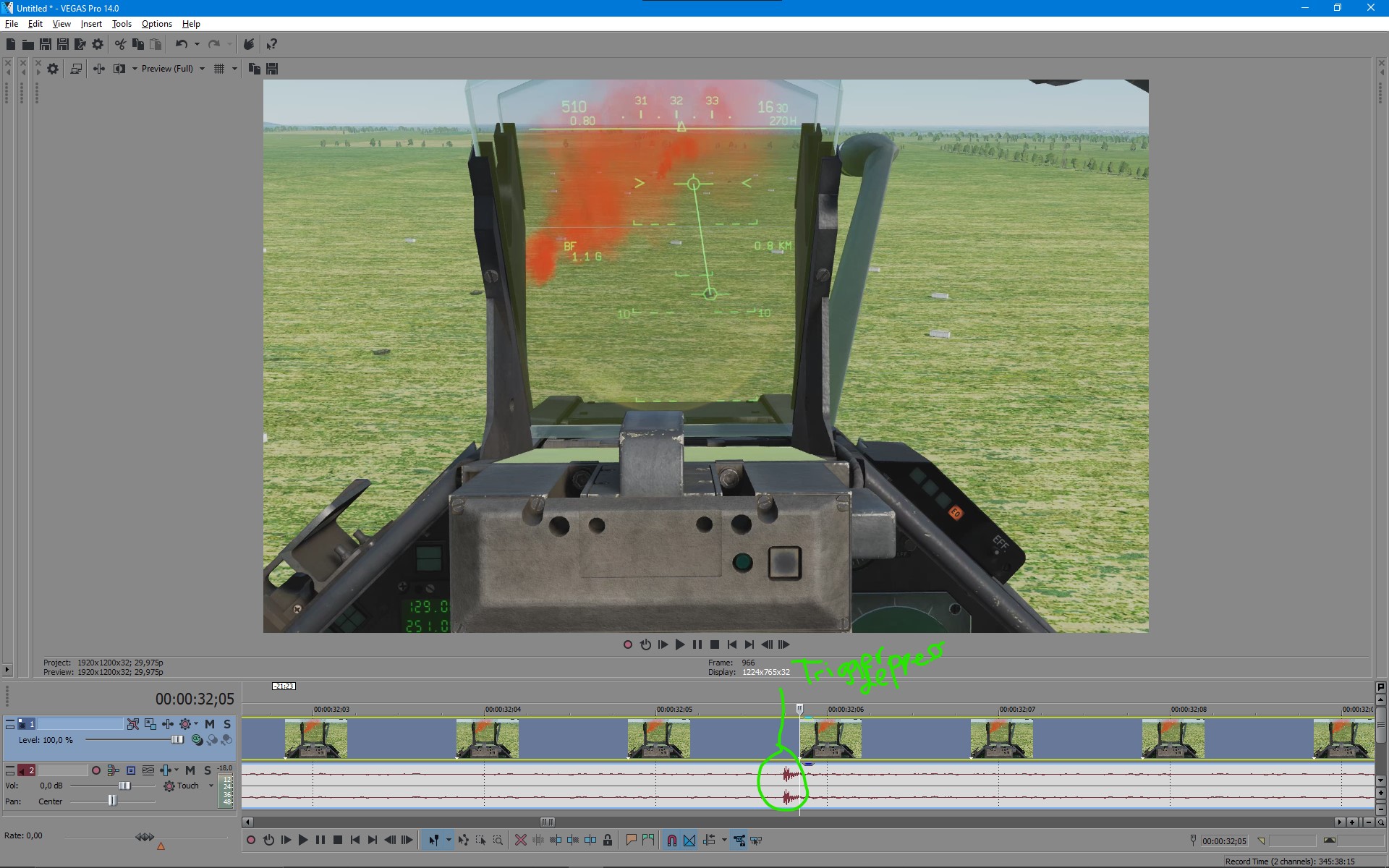
Task: Open the interactive tutorials hand icon
Action: tap(249, 44)
